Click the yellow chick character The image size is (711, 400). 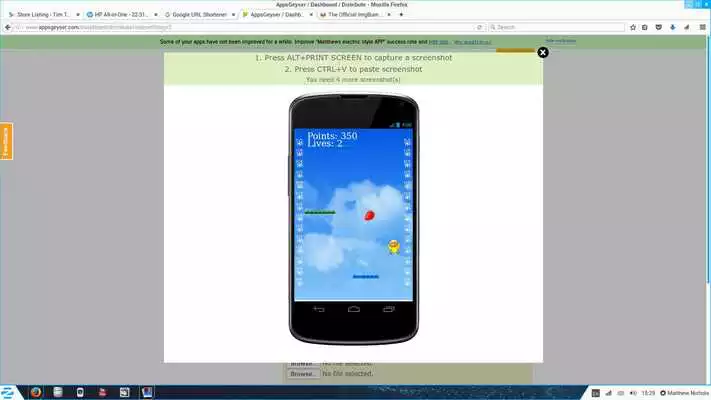point(394,246)
